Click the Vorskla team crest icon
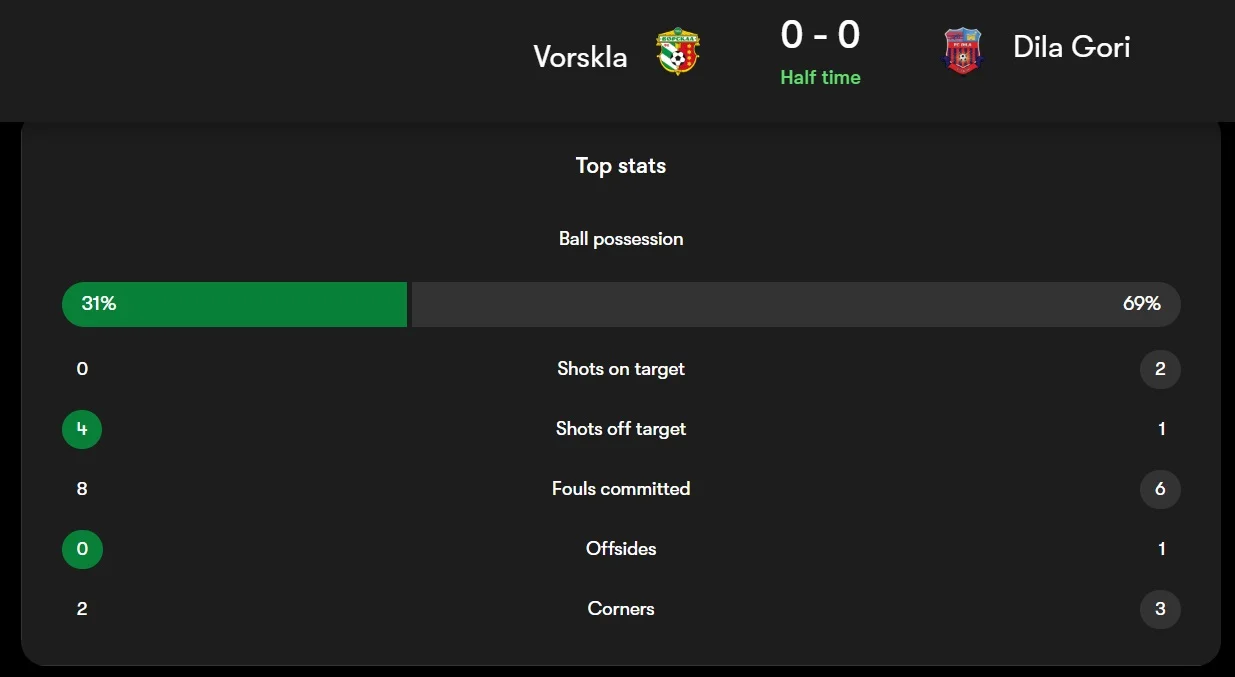 (x=678, y=51)
